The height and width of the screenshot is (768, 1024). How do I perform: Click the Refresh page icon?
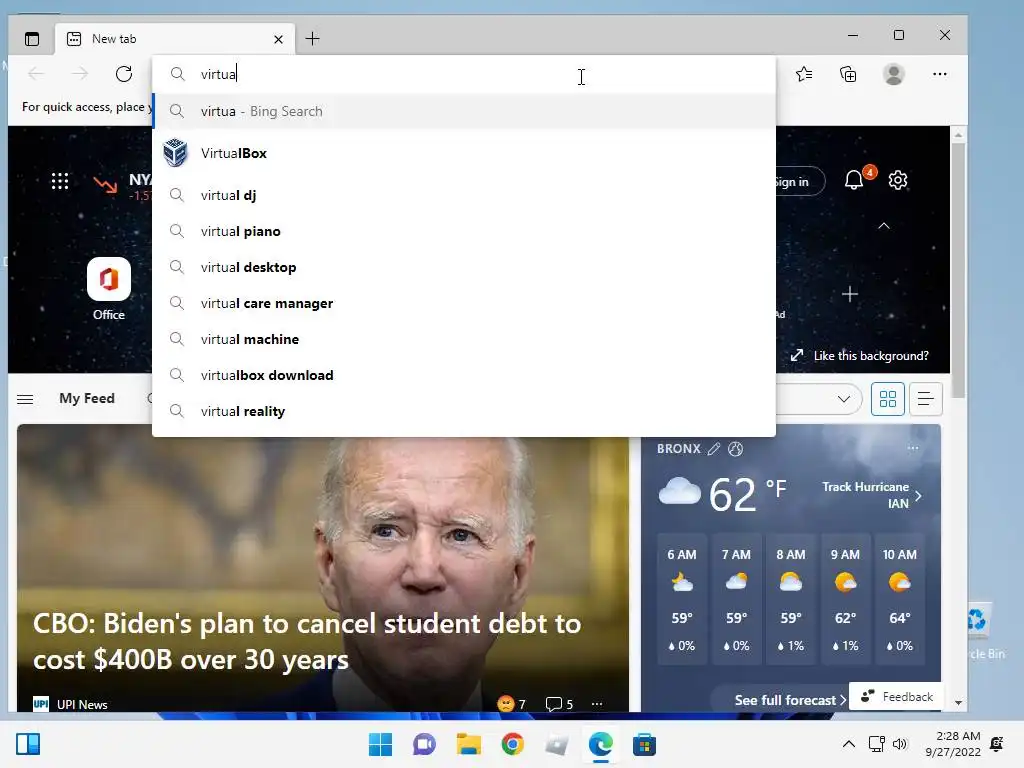coord(123,74)
